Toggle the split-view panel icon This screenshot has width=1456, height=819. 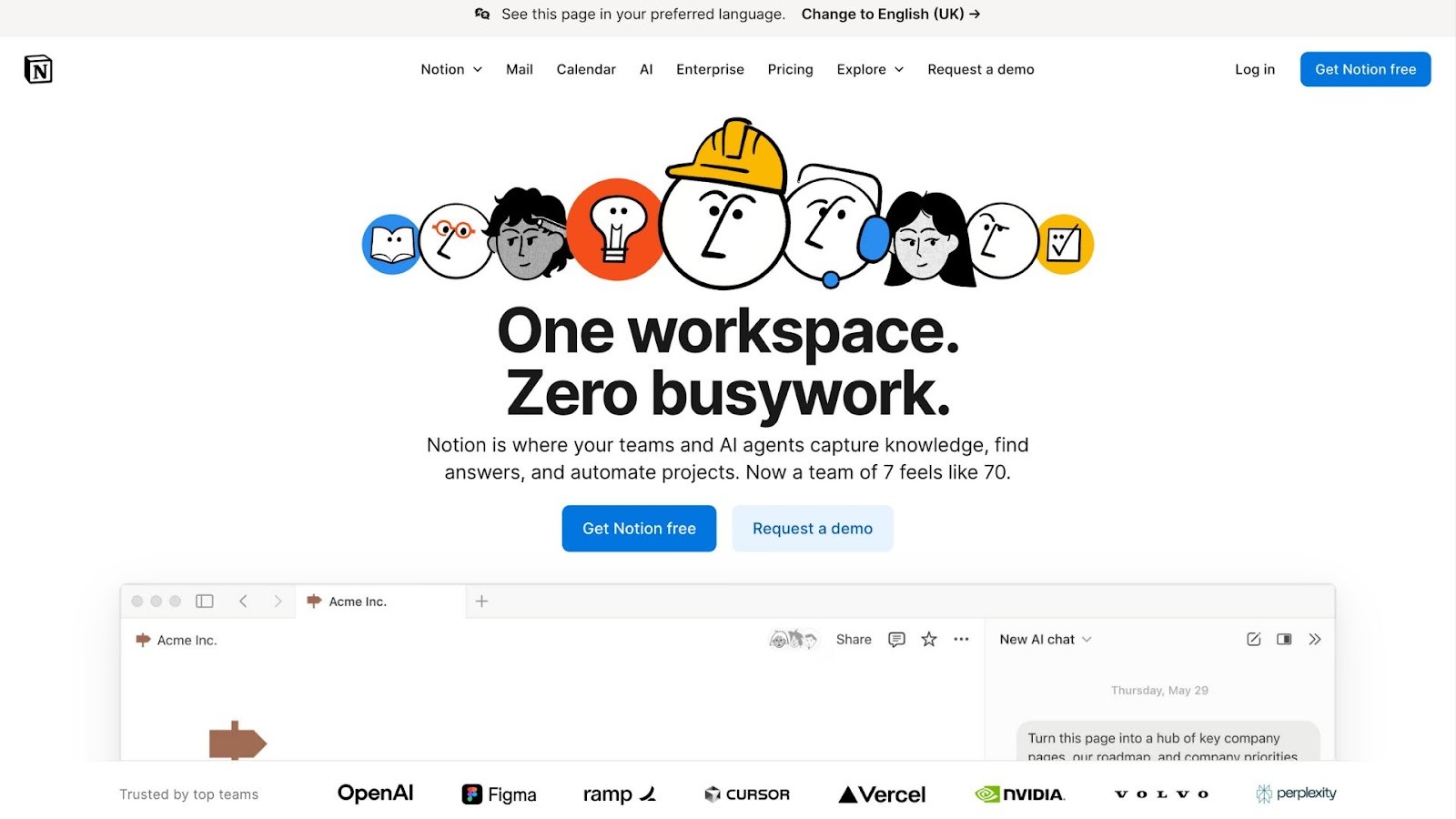(x=1283, y=639)
